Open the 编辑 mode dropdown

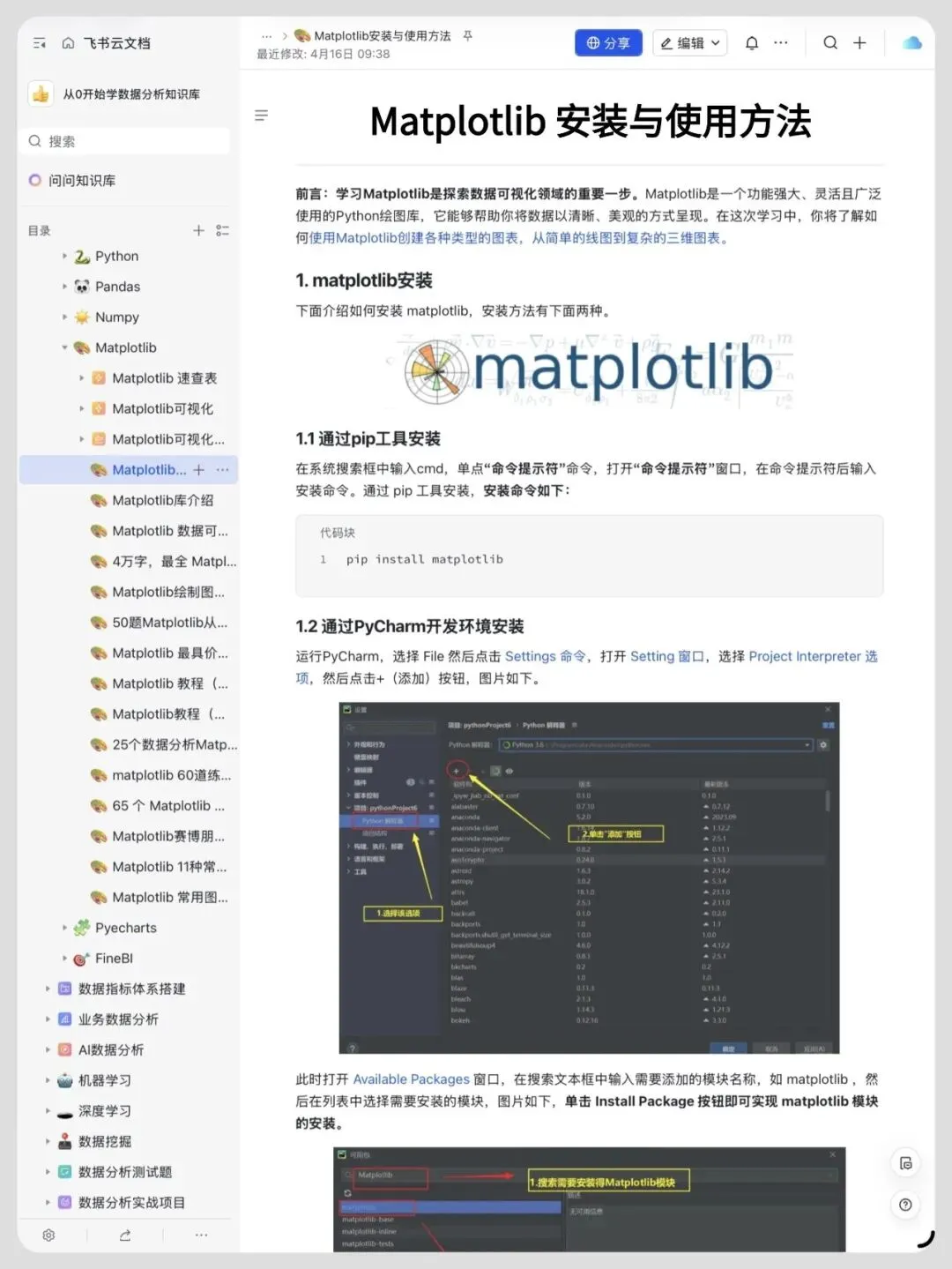click(690, 42)
